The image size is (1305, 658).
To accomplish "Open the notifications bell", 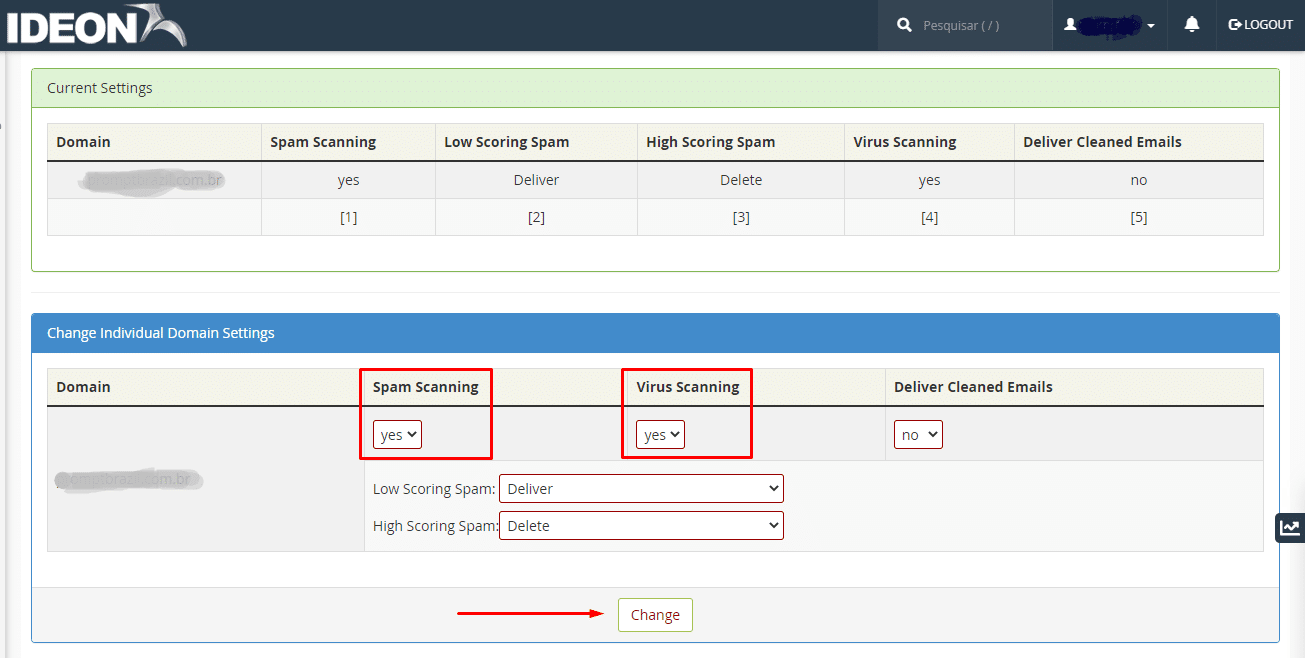I will pyautogui.click(x=1191, y=25).
